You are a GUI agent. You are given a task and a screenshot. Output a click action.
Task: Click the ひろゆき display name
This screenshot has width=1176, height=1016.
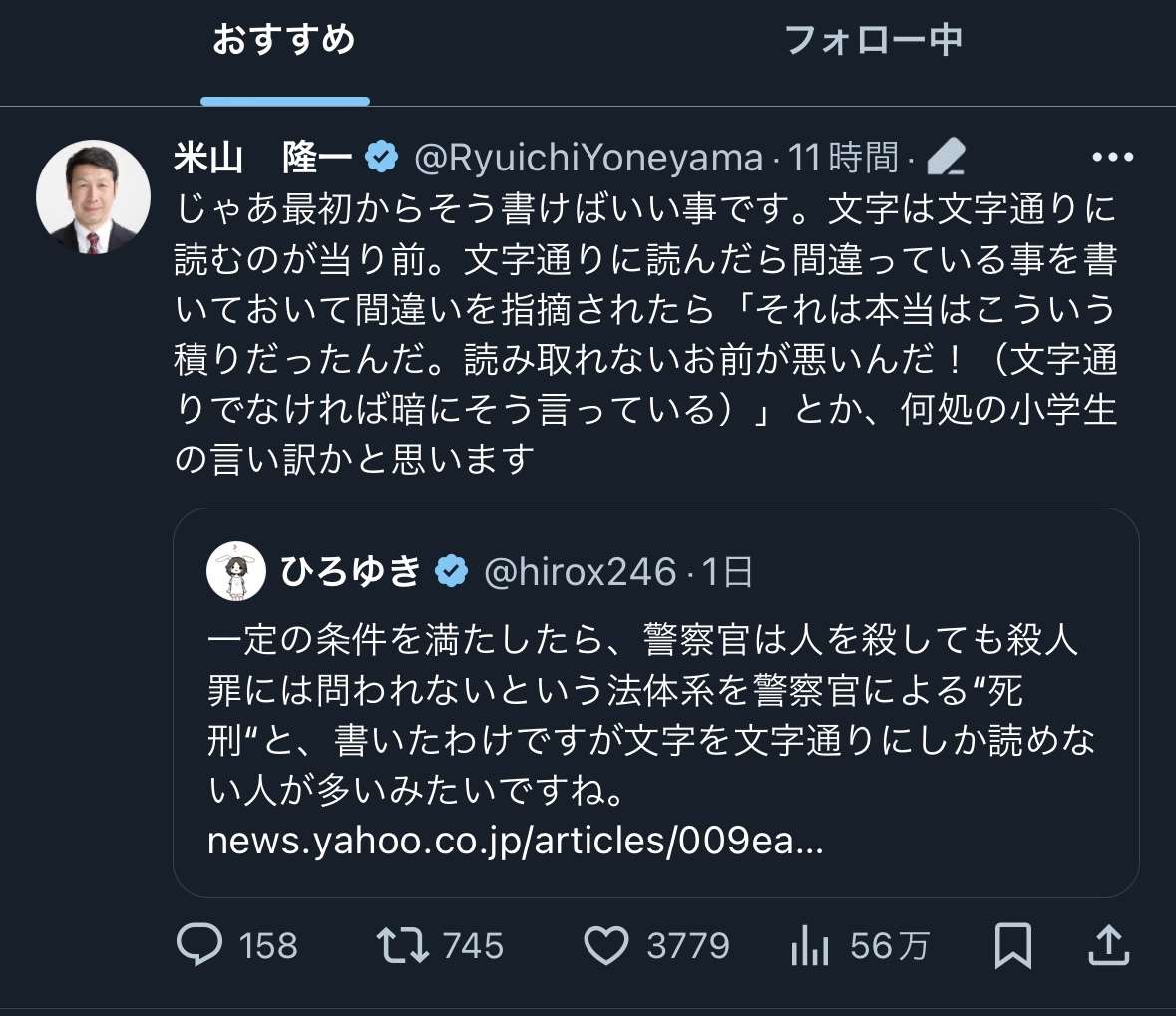click(351, 572)
